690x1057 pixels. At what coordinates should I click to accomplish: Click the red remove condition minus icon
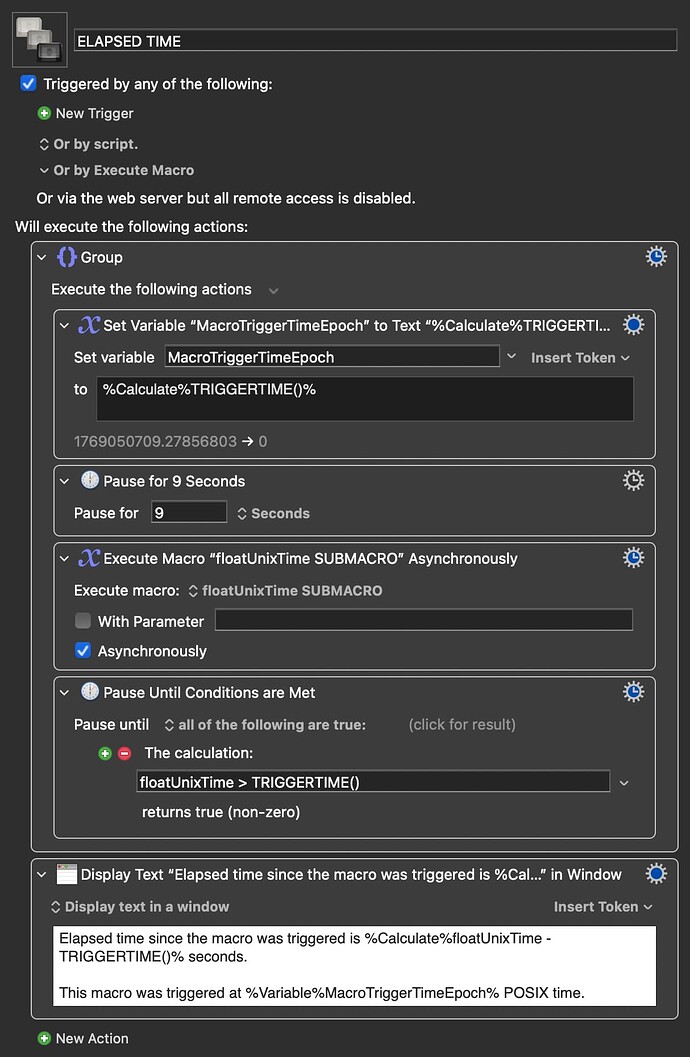tap(124, 753)
